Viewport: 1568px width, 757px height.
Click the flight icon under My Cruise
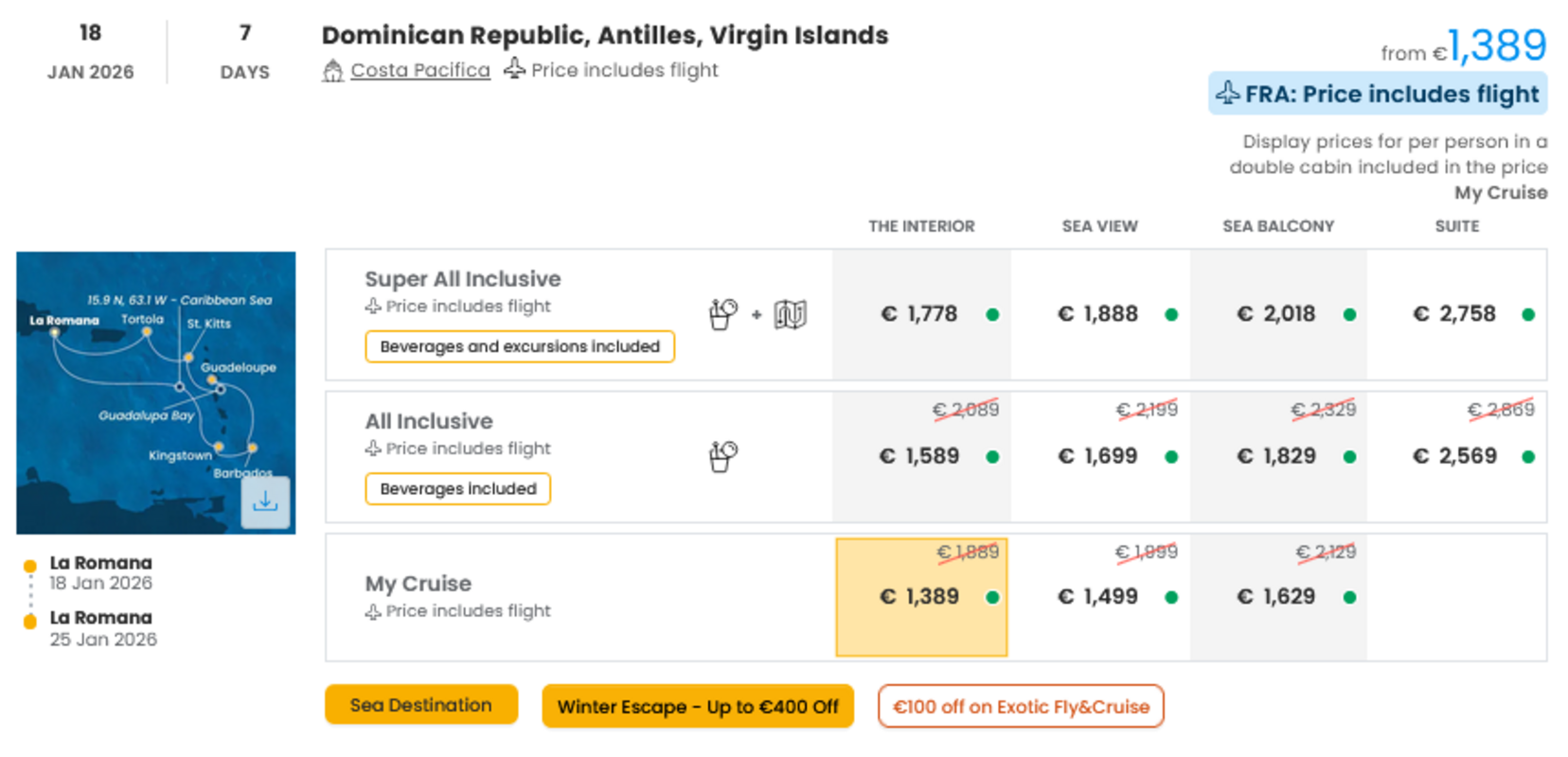pyautogui.click(x=373, y=611)
